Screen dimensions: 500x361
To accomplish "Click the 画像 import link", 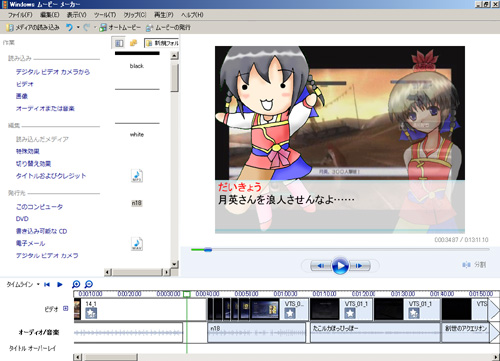I will pos(22,96).
